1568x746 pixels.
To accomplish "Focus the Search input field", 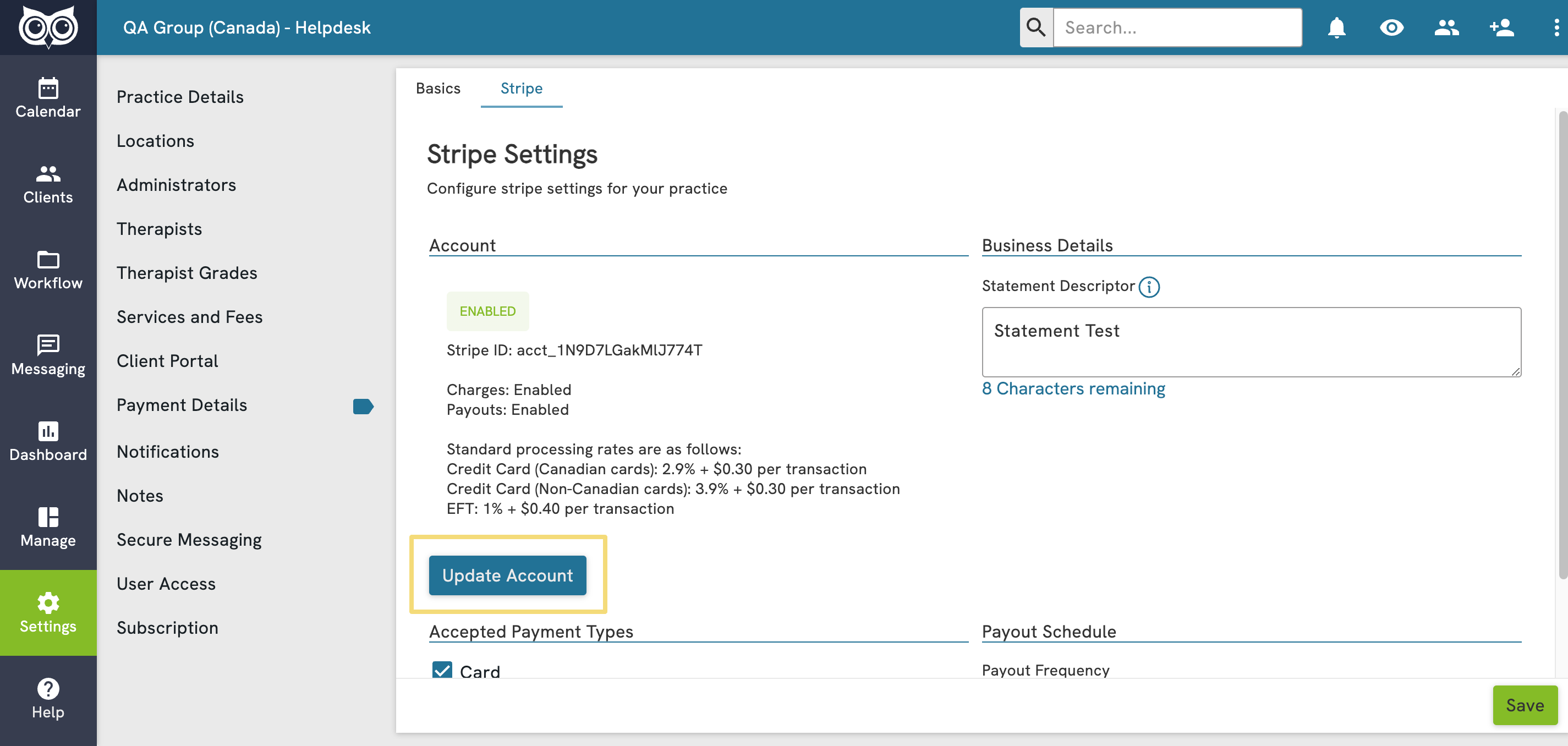I will (x=1177, y=28).
